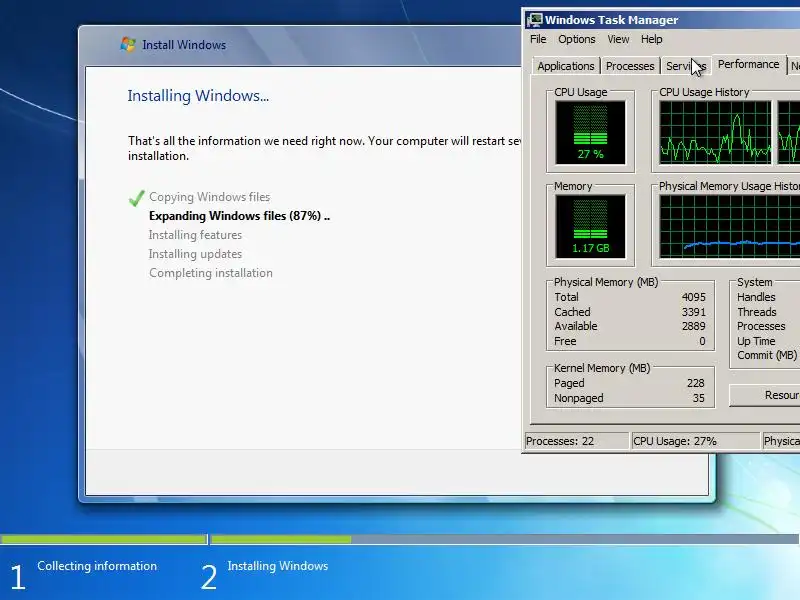Click the Physical Memory Usage History graph
Image resolution: width=800 pixels, height=600 pixels.
730,227
